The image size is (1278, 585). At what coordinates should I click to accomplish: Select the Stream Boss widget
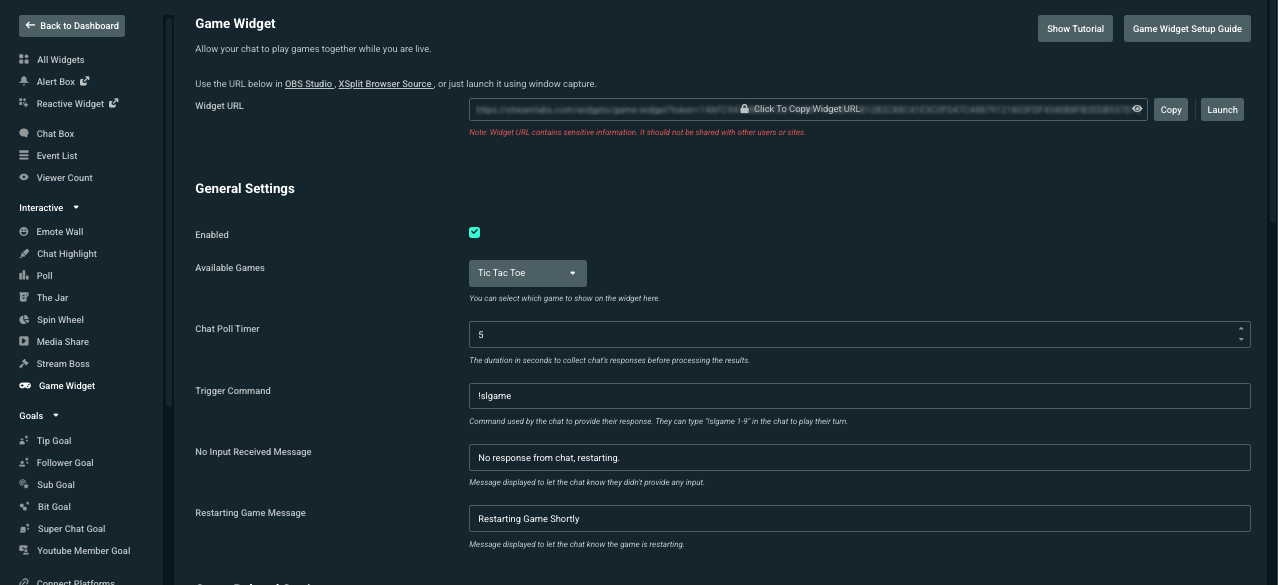click(x=61, y=363)
